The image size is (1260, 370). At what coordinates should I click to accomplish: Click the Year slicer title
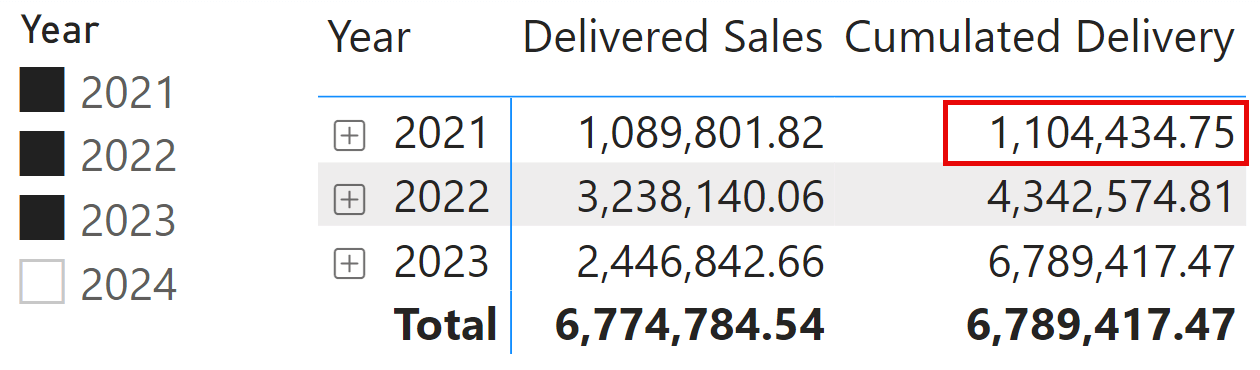(x=60, y=31)
